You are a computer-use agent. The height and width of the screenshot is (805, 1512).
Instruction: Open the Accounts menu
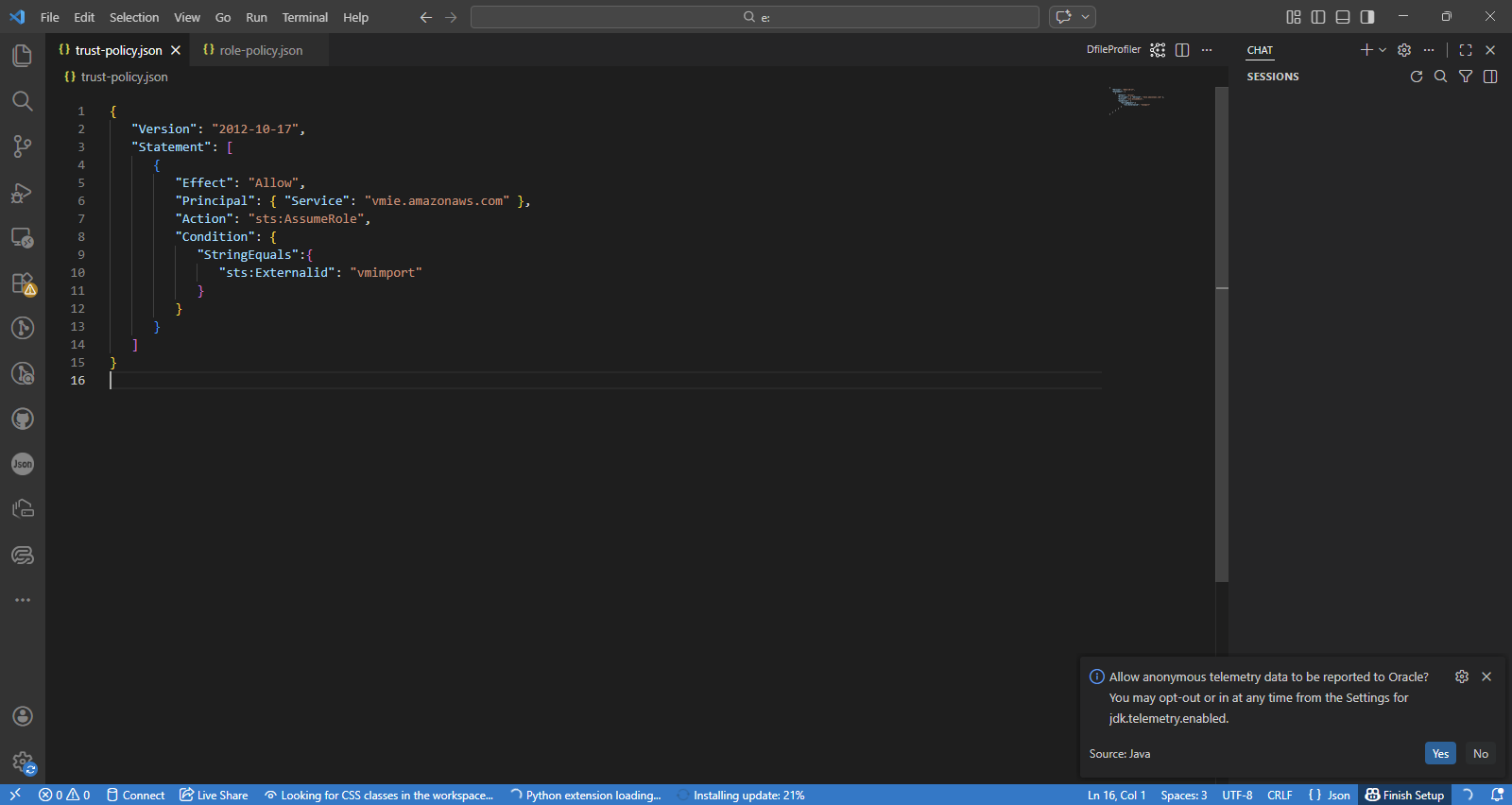coord(23,717)
